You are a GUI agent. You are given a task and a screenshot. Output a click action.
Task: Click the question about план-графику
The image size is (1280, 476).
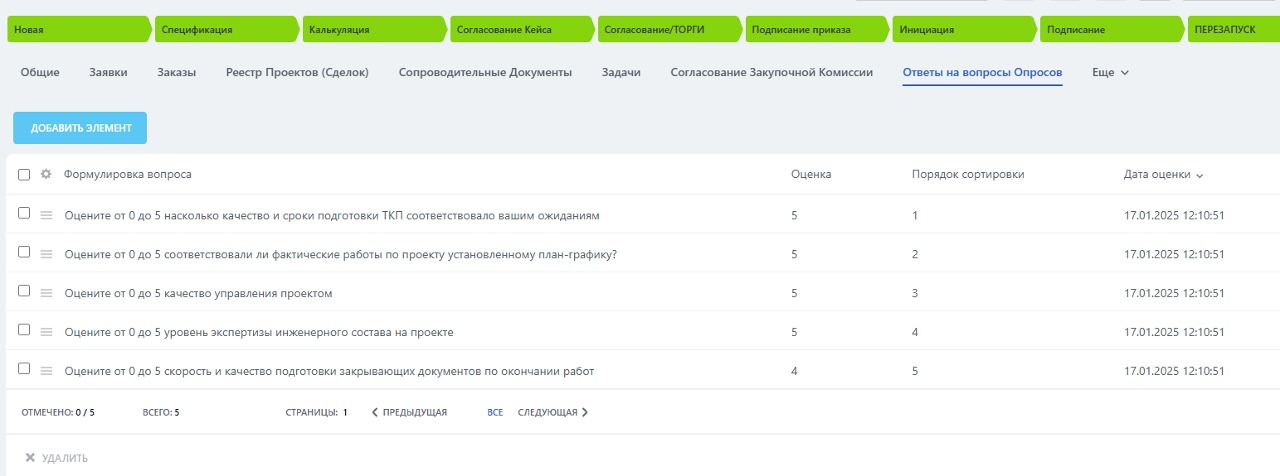(340, 254)
